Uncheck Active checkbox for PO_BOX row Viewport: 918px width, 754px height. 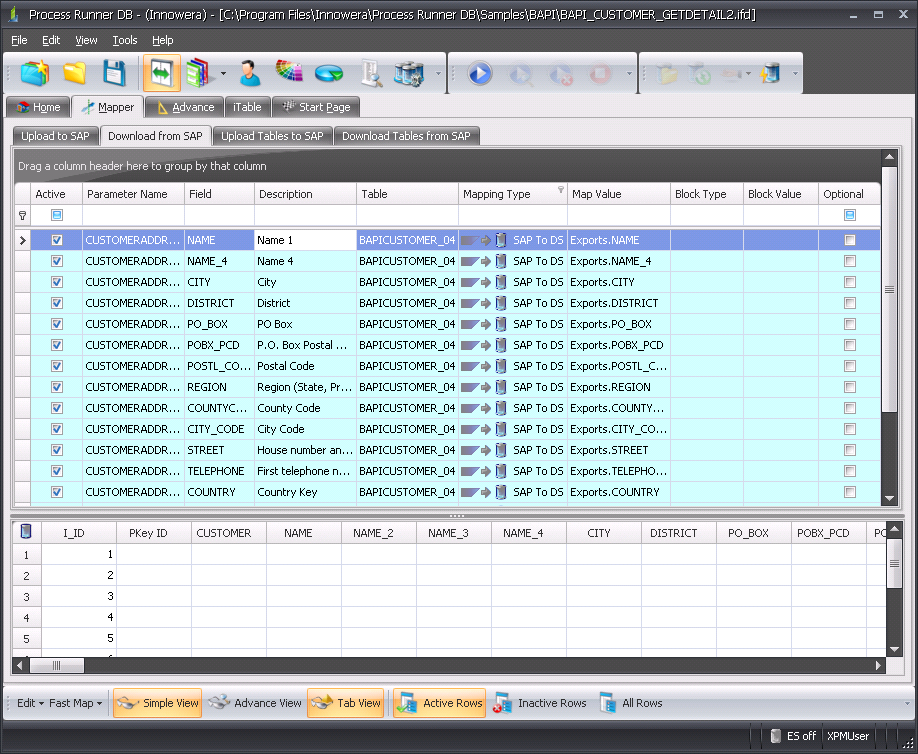[x=57, y=324]
